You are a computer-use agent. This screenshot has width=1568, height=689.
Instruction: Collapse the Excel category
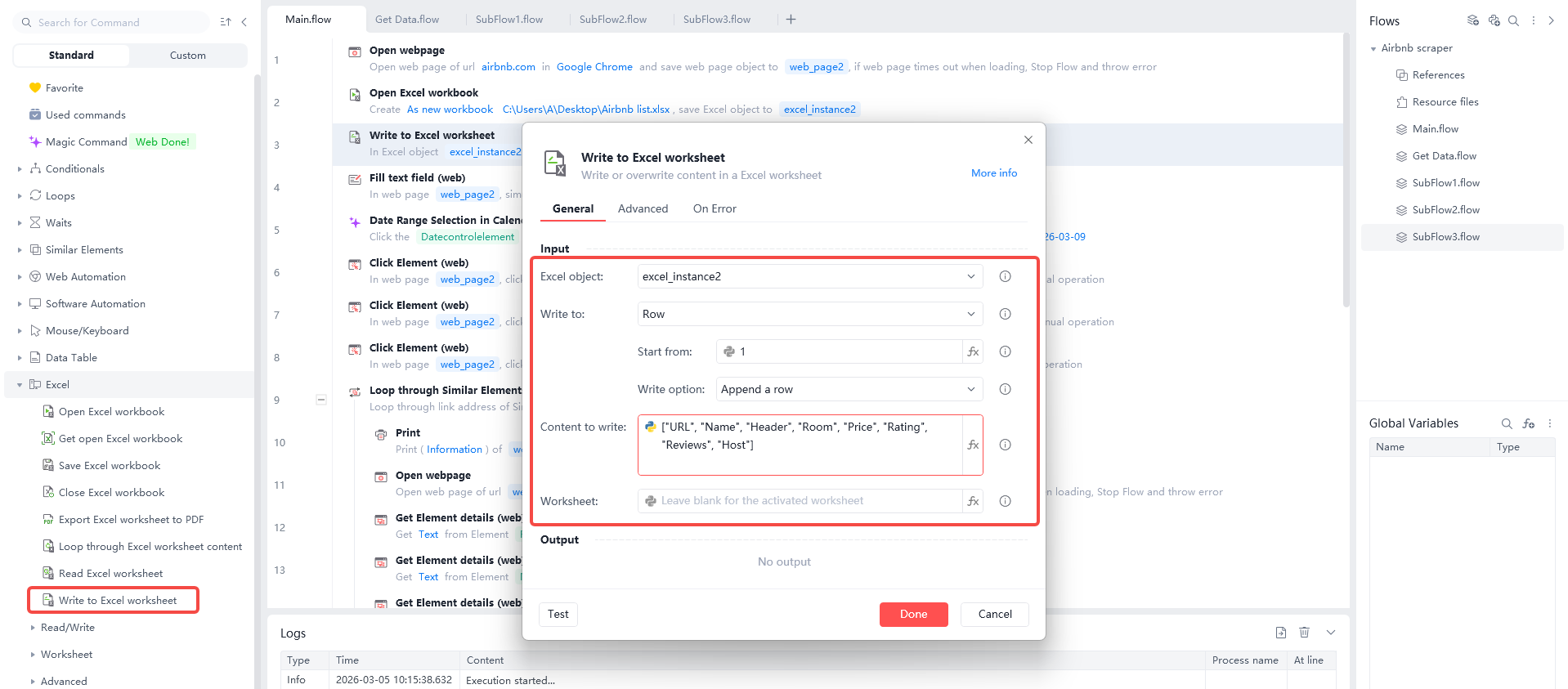coord(20,385)
